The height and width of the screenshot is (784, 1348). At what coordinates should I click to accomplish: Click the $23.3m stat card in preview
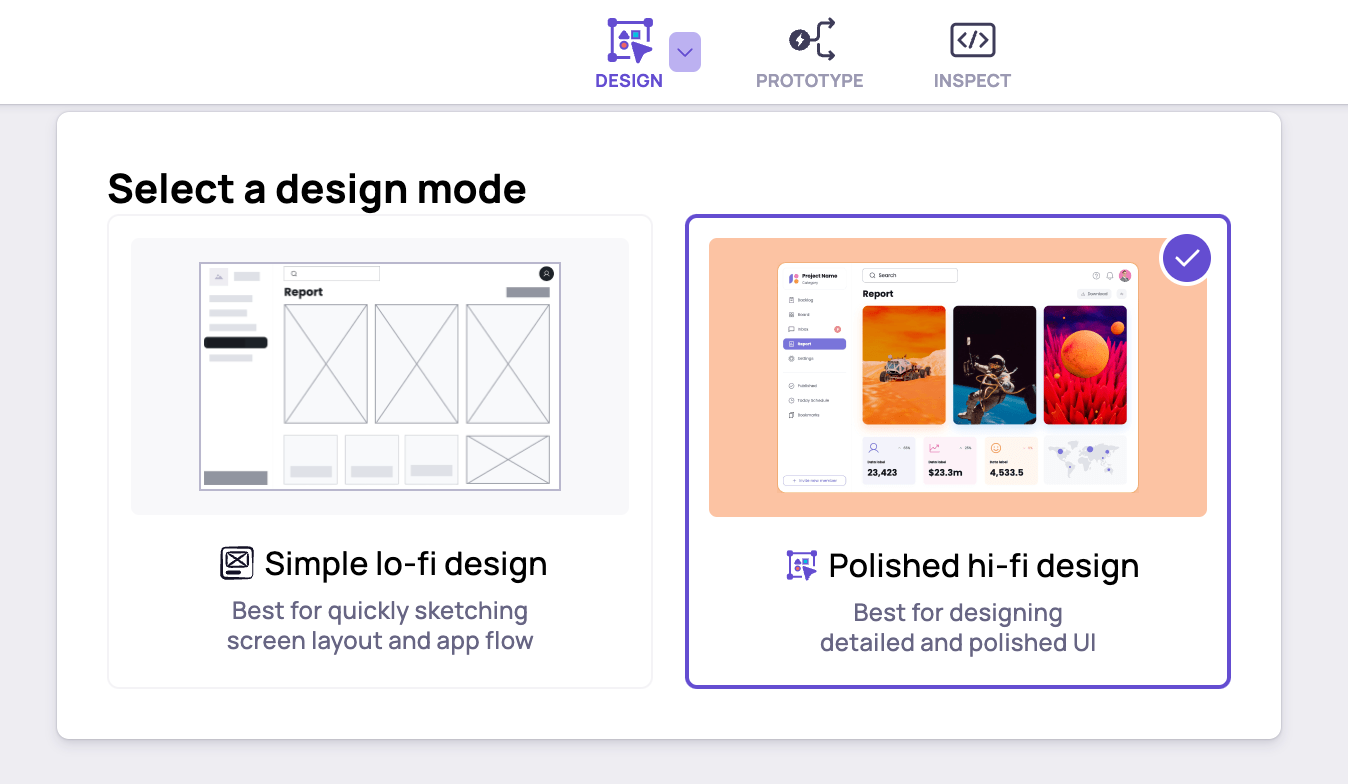949,460
